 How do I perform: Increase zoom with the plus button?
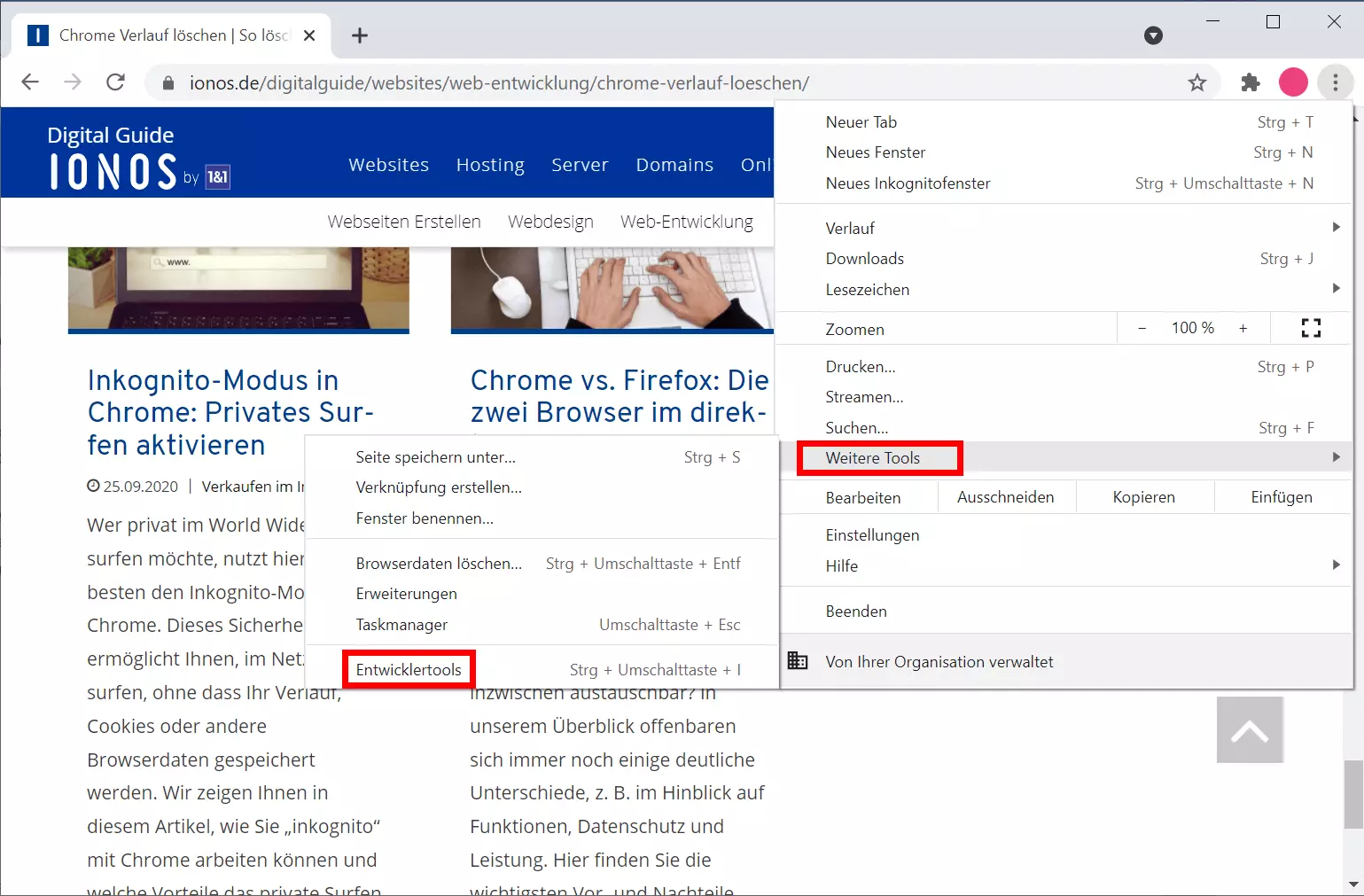click(1243, 328)
